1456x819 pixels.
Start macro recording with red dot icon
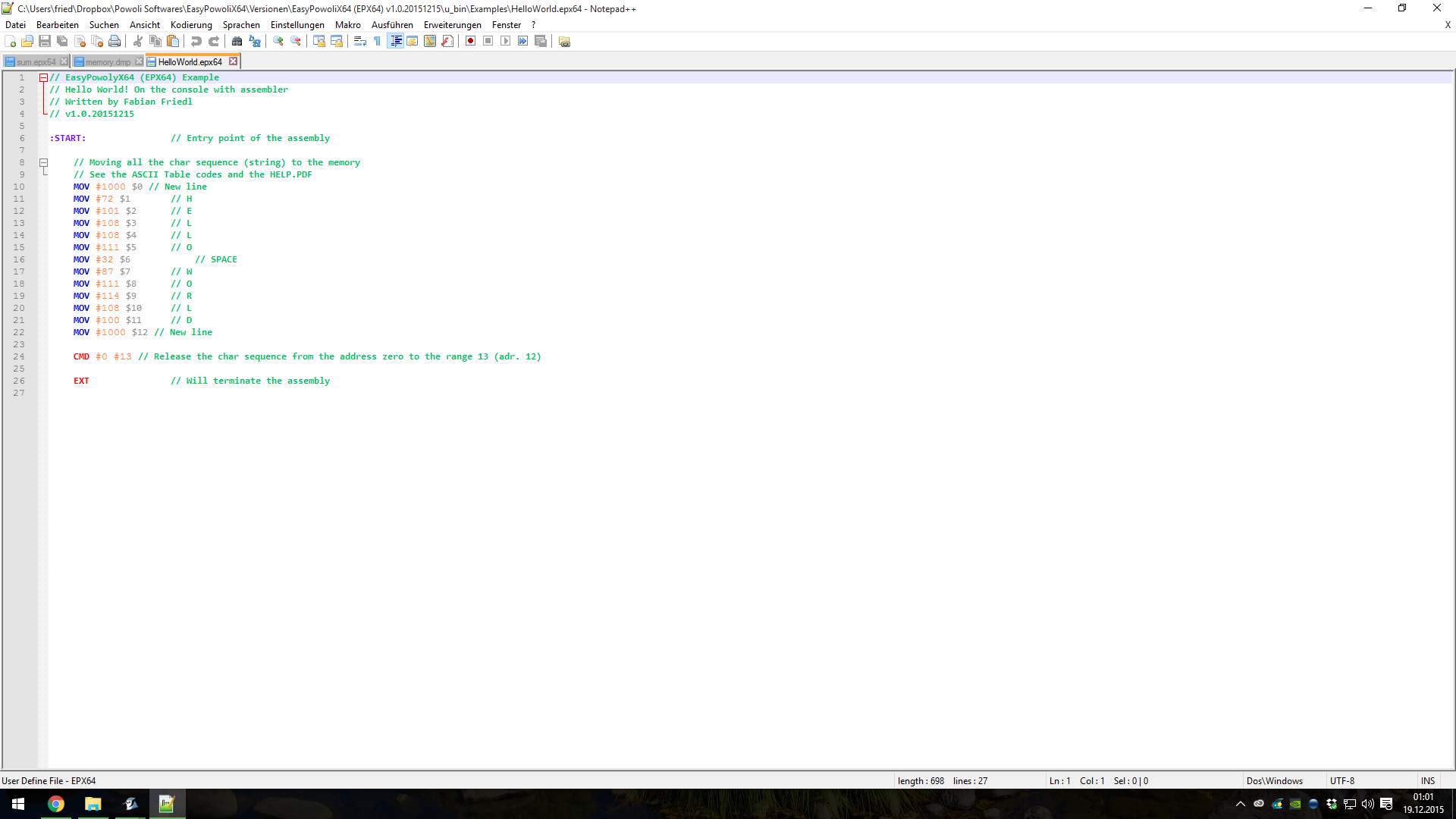pyautogui.click(x=470, y=41)
